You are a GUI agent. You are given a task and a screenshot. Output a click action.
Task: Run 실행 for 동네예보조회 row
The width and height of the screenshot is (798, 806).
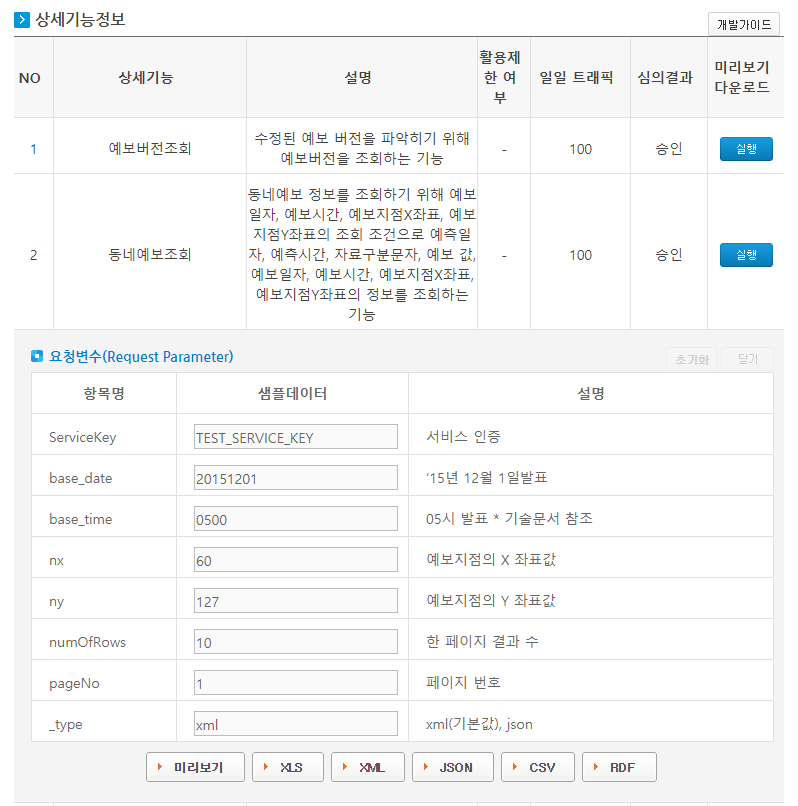pos(746,255)
